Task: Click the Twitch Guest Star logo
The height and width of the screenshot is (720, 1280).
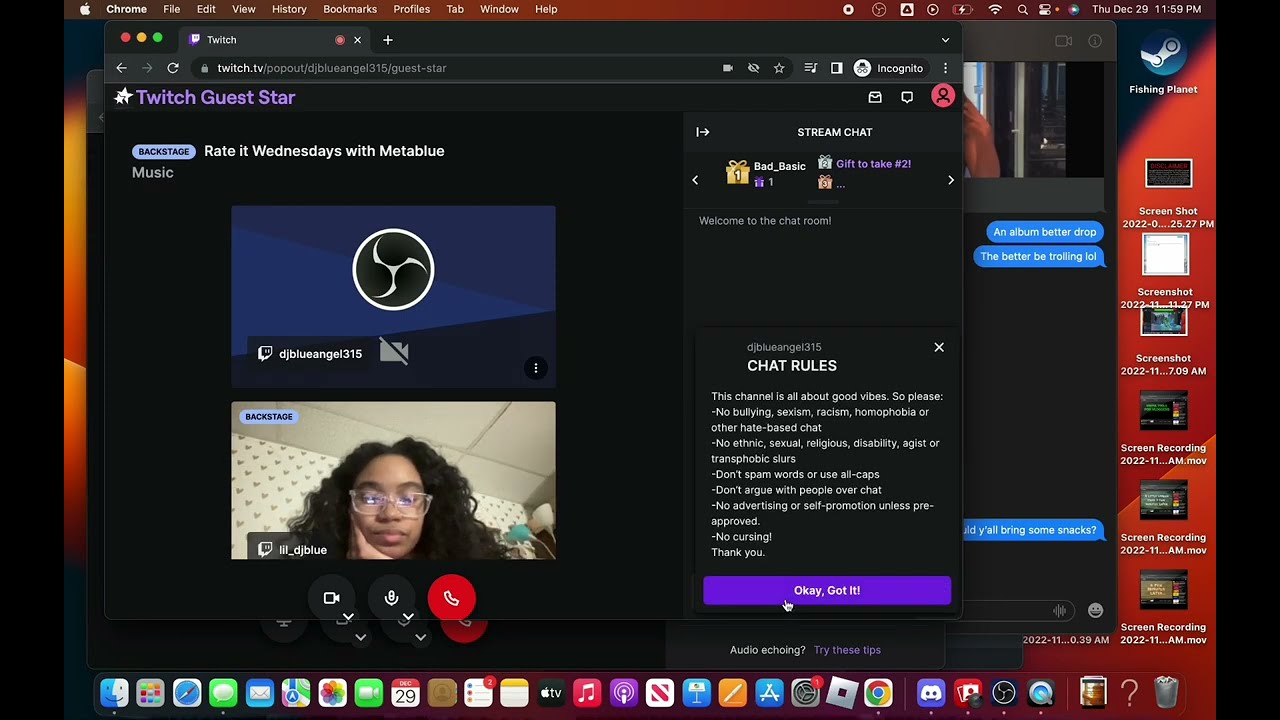Action: pos(205,97)
